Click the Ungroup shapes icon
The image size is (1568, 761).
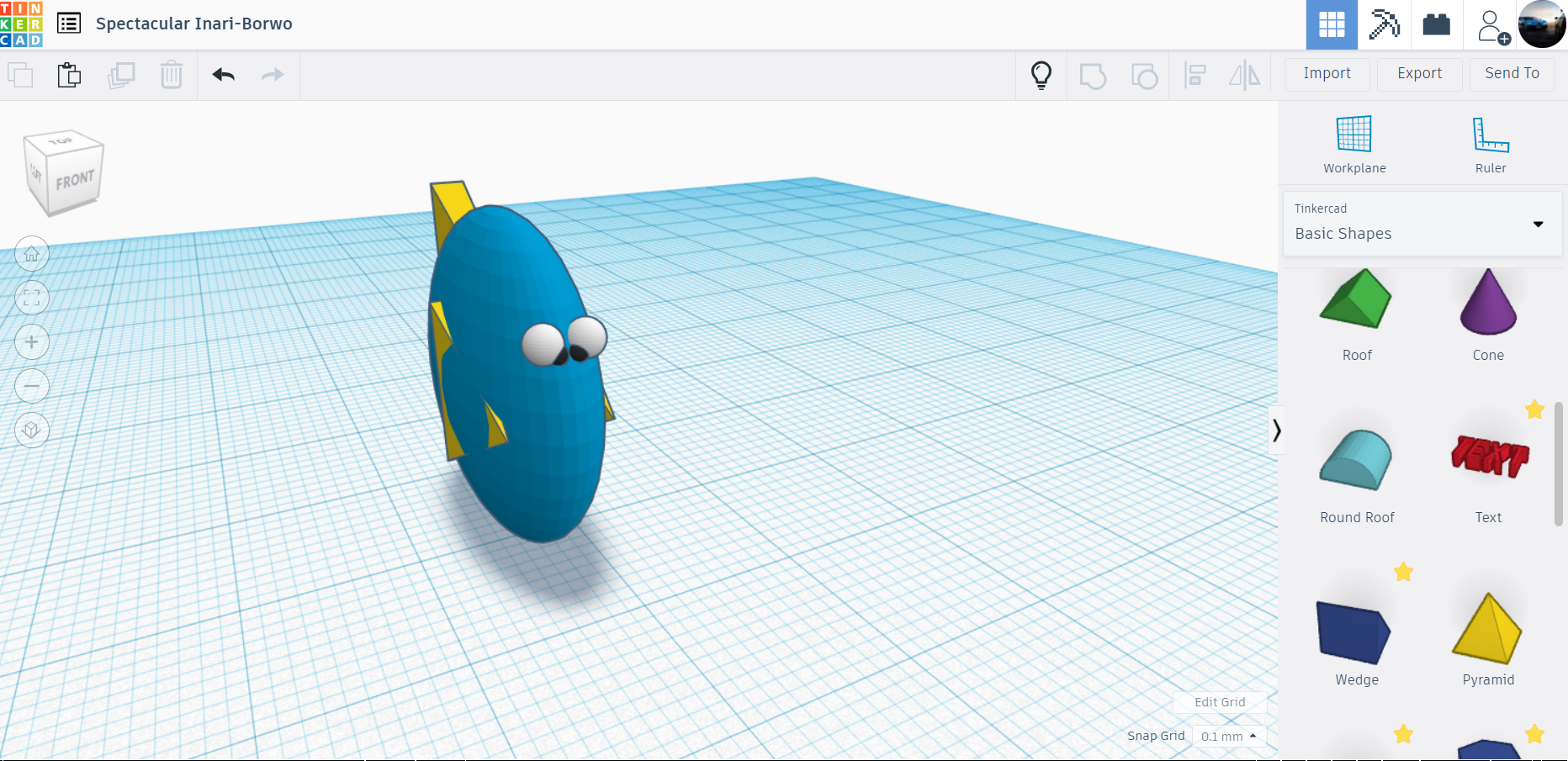[x=1144, y=76]
